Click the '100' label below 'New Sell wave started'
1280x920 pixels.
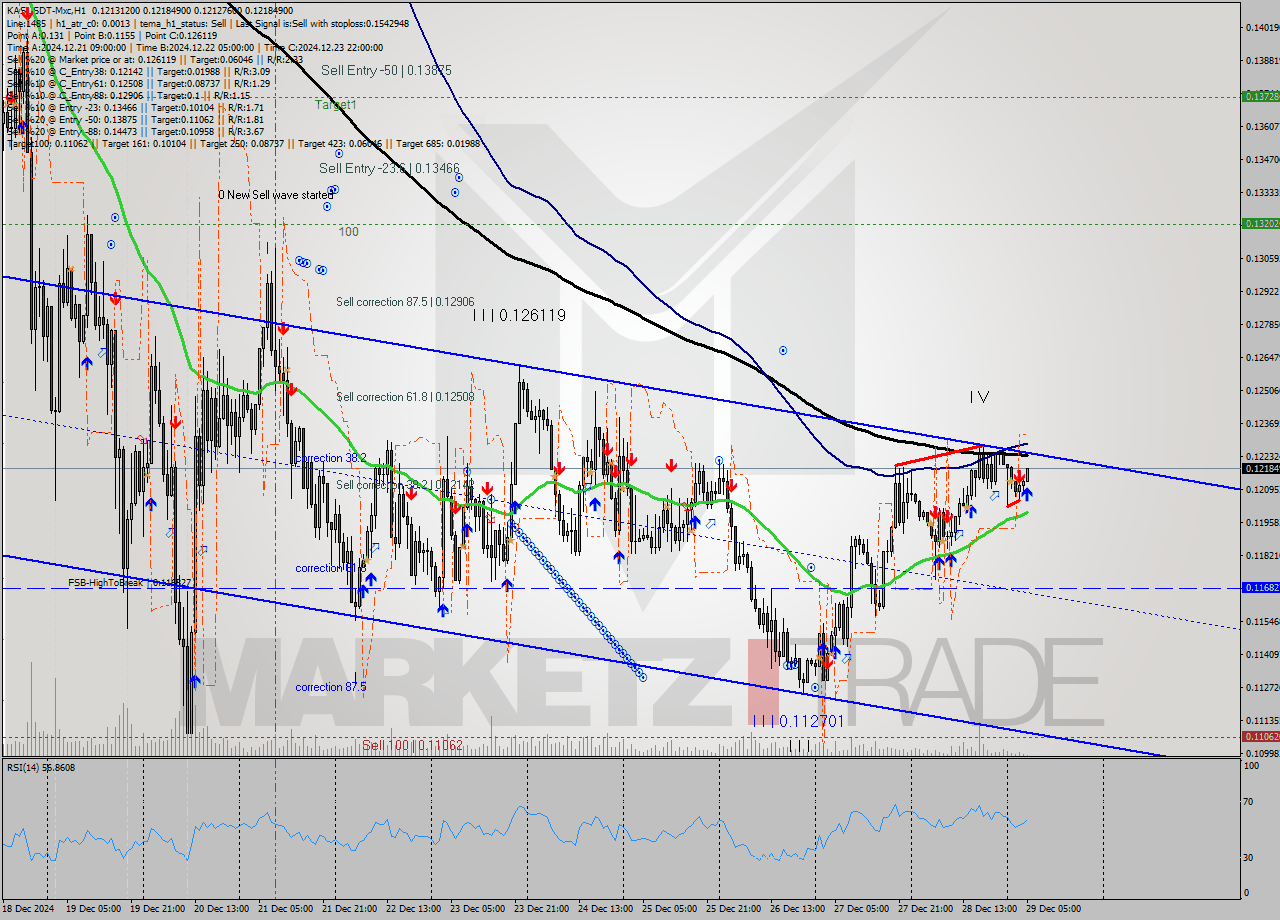pos(348,232)
